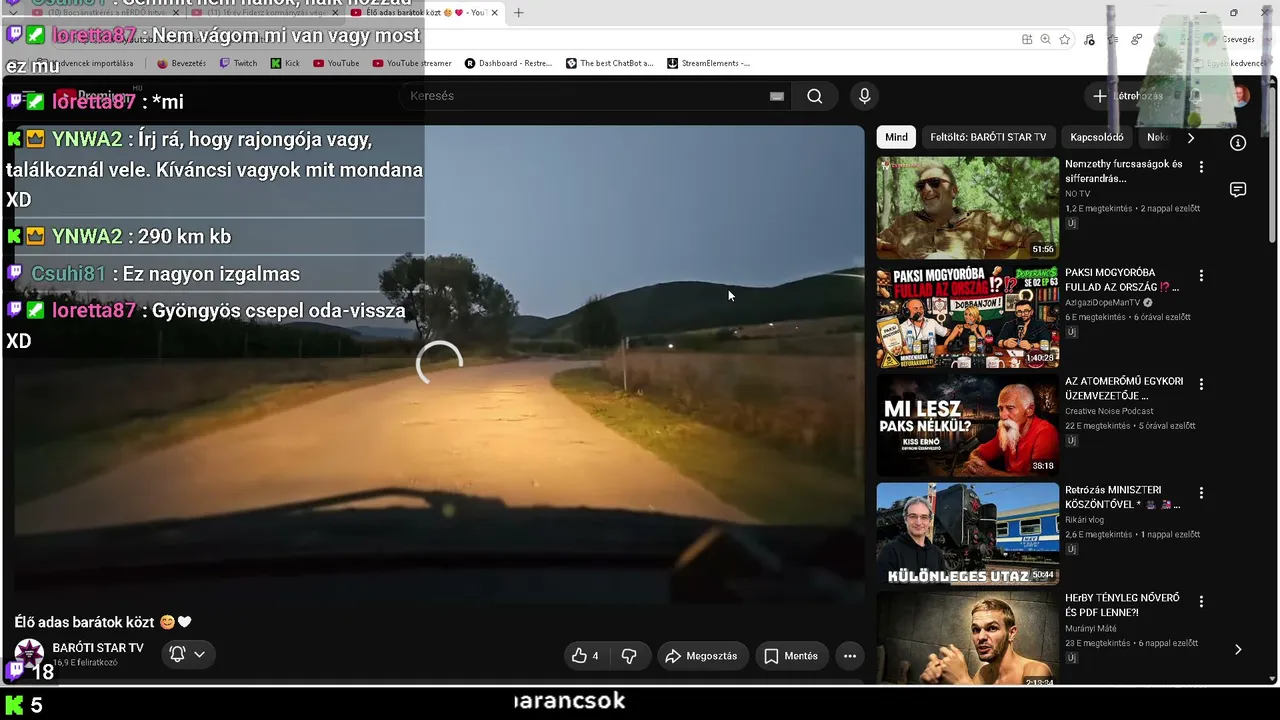Open more actions ellipsis under the video
The image size is (1280, 720).
(x=850, y=656)
